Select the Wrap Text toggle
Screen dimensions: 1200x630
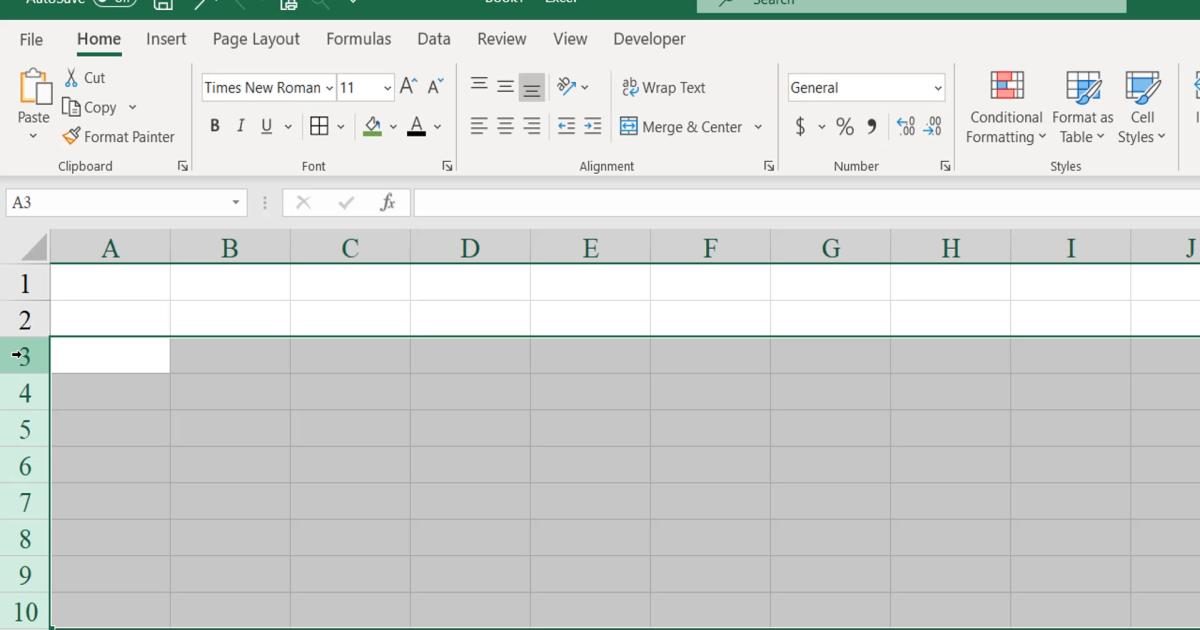click(x=663, y=87)
